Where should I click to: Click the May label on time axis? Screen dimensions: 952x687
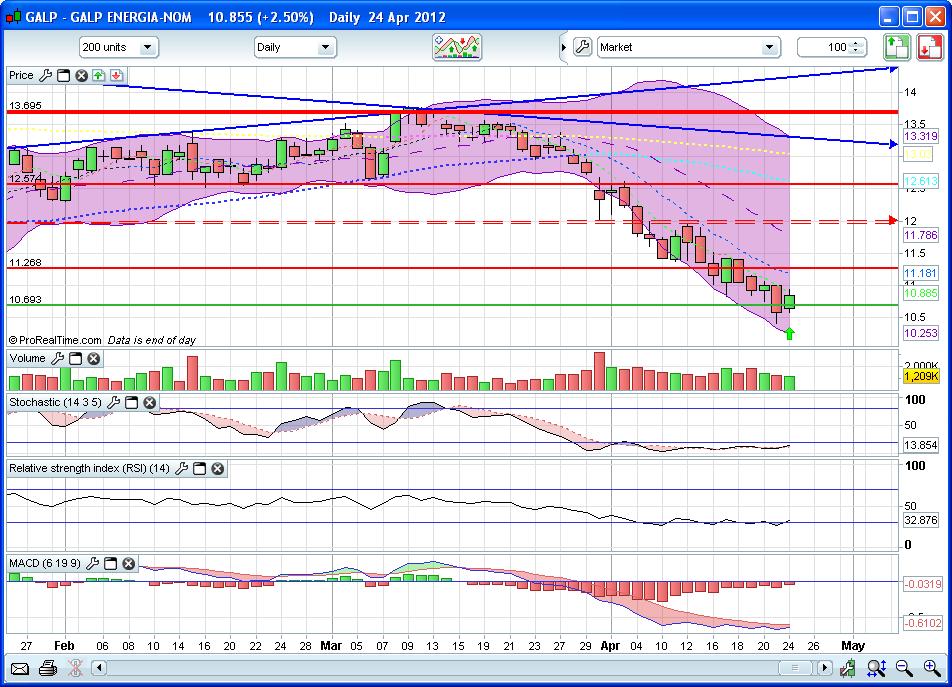(852, 646)
